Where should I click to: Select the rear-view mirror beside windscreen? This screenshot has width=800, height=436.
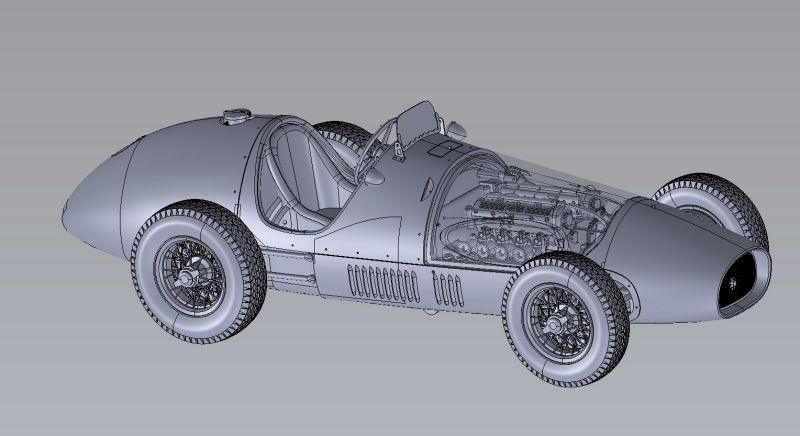coord(455,130)
